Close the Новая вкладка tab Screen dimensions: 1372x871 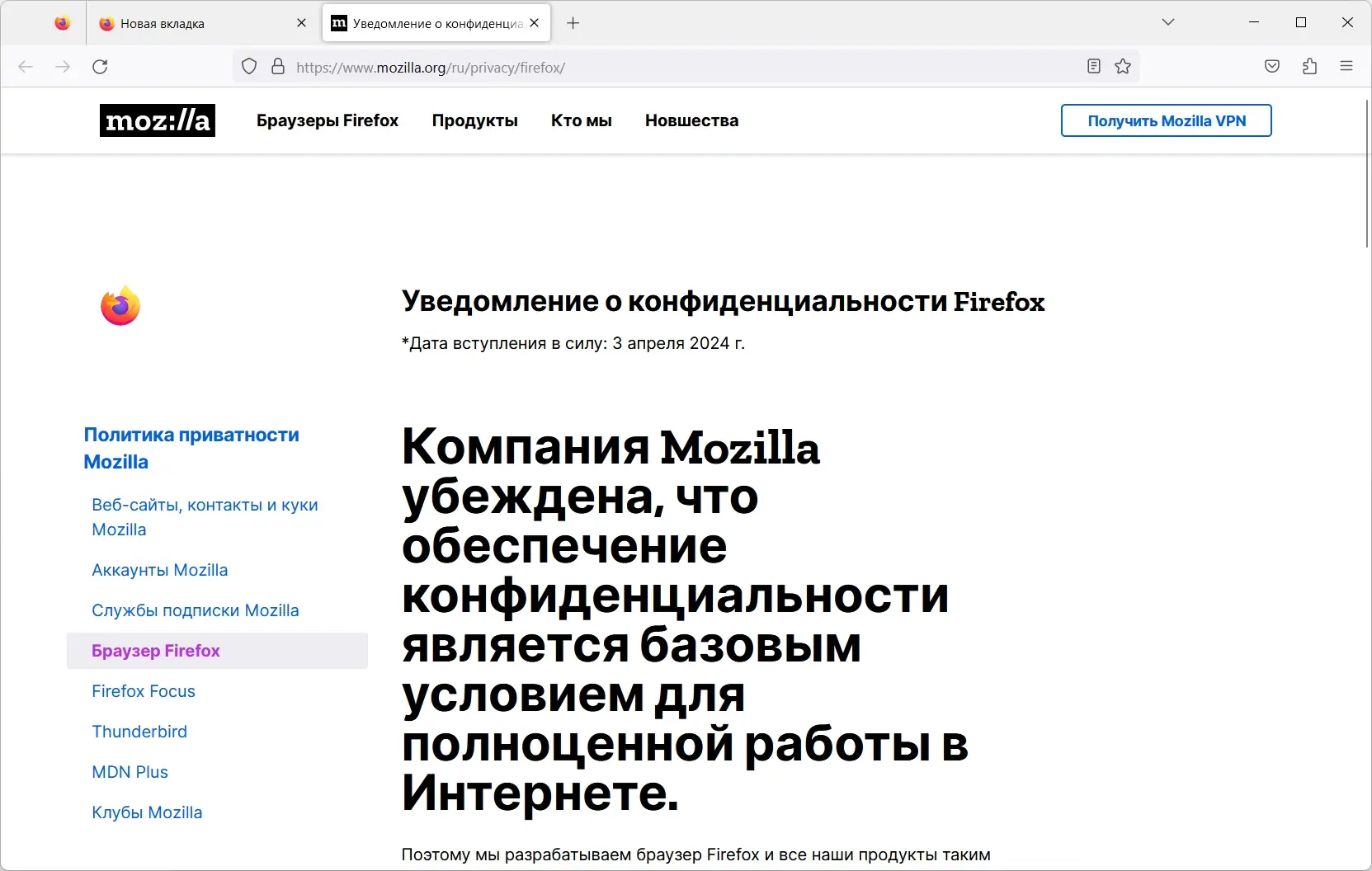tap(301, 23)
